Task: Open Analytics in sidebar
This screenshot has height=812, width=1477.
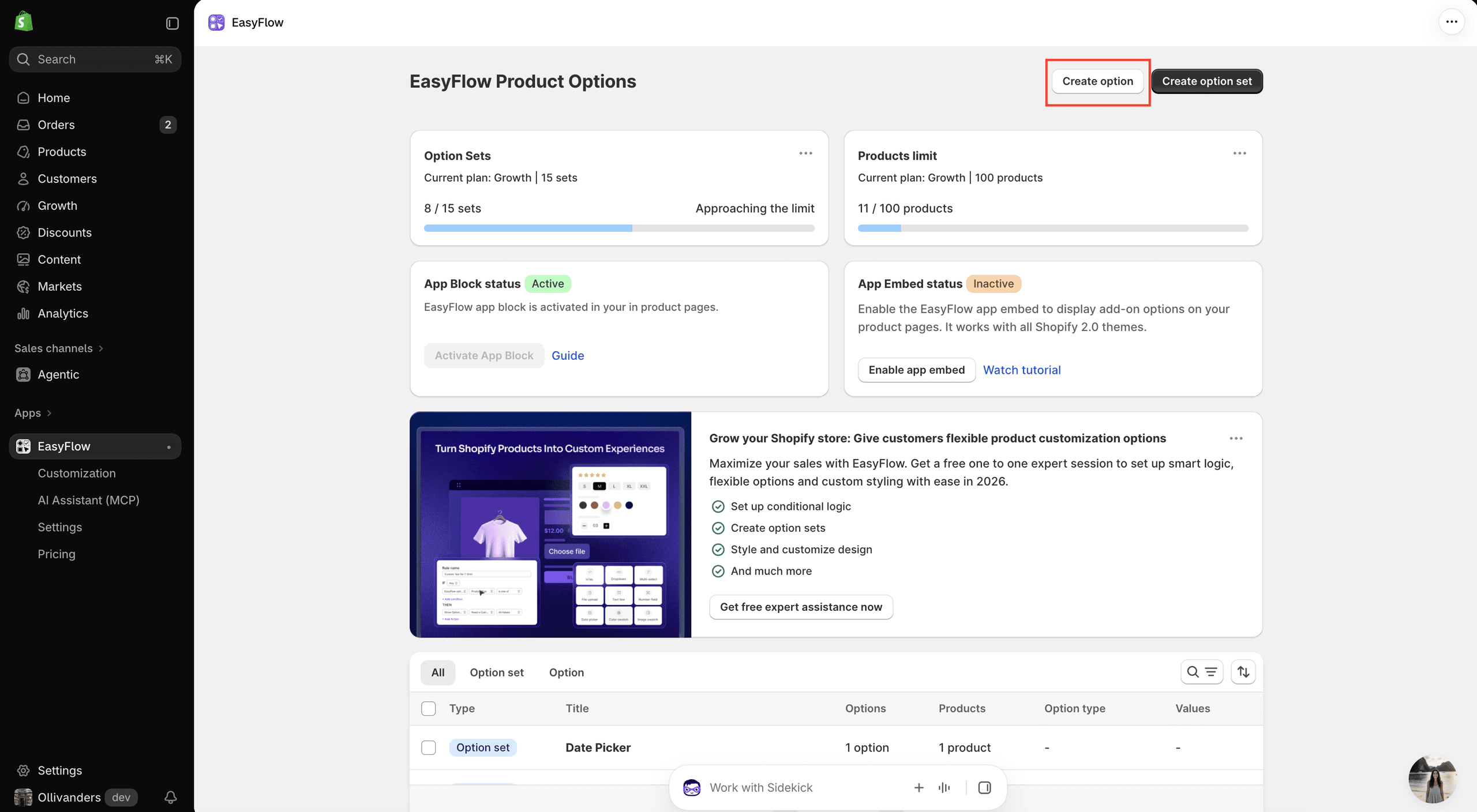Action: click(95, 313)
